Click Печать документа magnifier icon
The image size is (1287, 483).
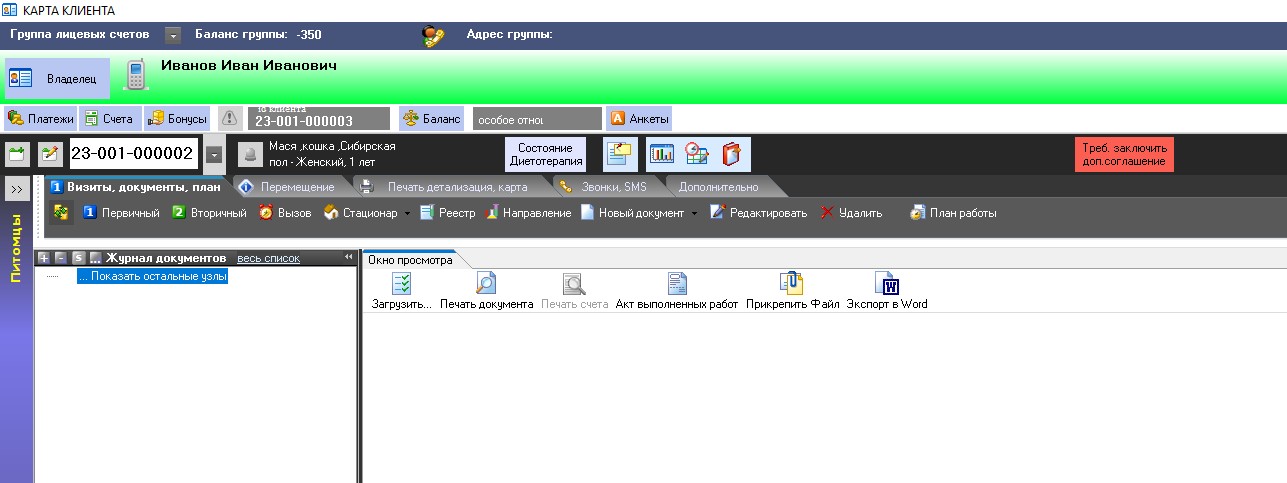pos(486,284)
